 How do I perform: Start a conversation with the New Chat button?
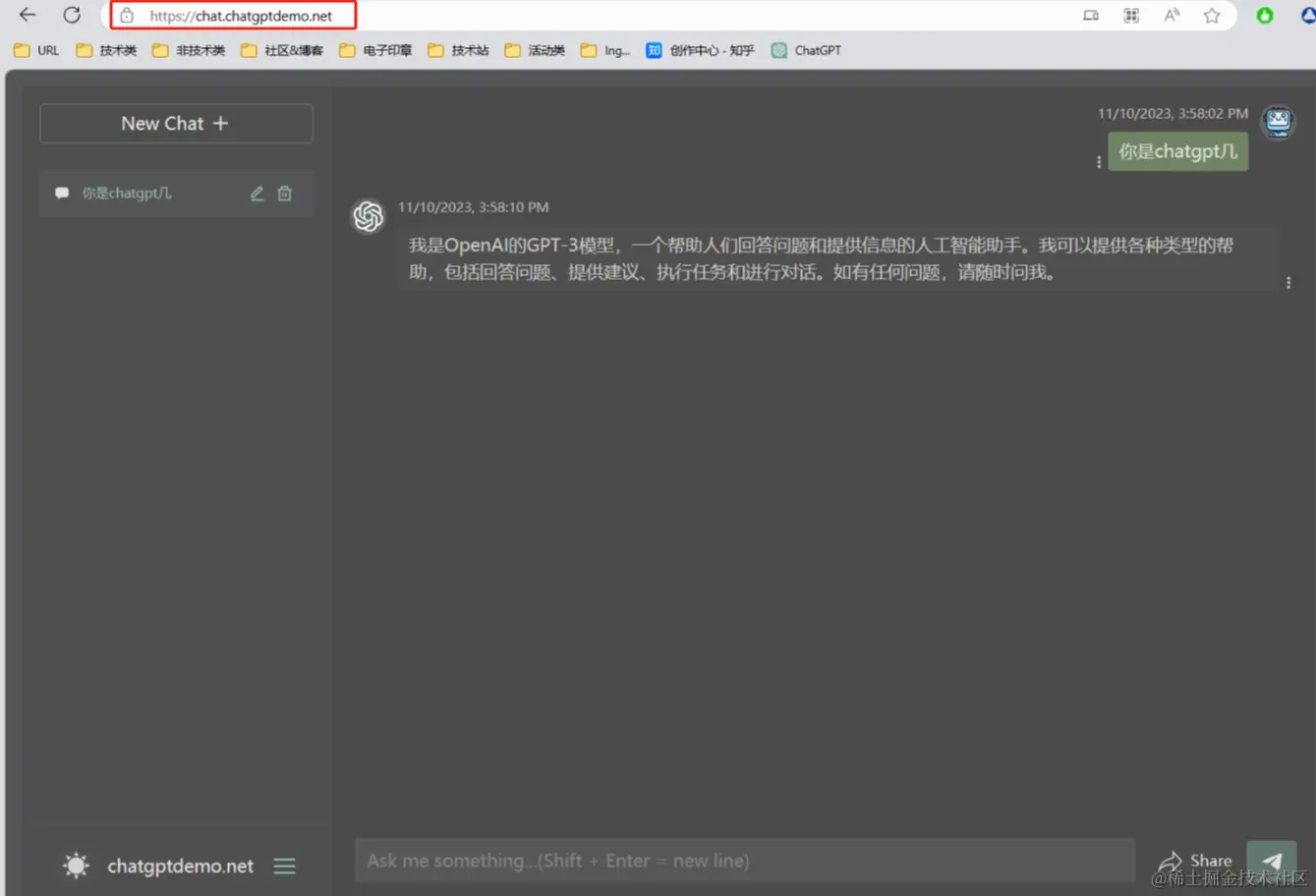click(x=176, y=124)
